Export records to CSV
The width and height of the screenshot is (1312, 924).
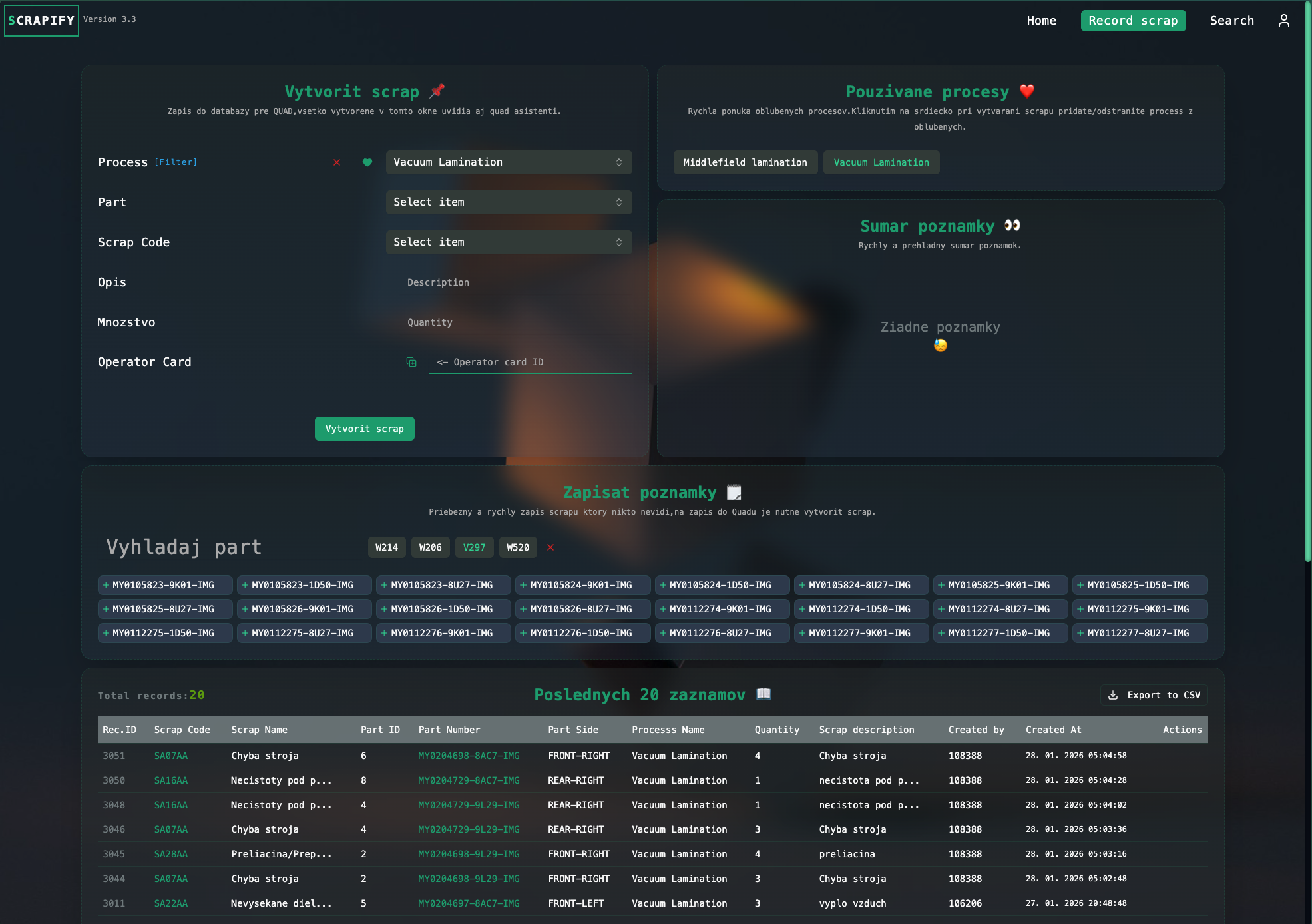(x=1154, y=695)
